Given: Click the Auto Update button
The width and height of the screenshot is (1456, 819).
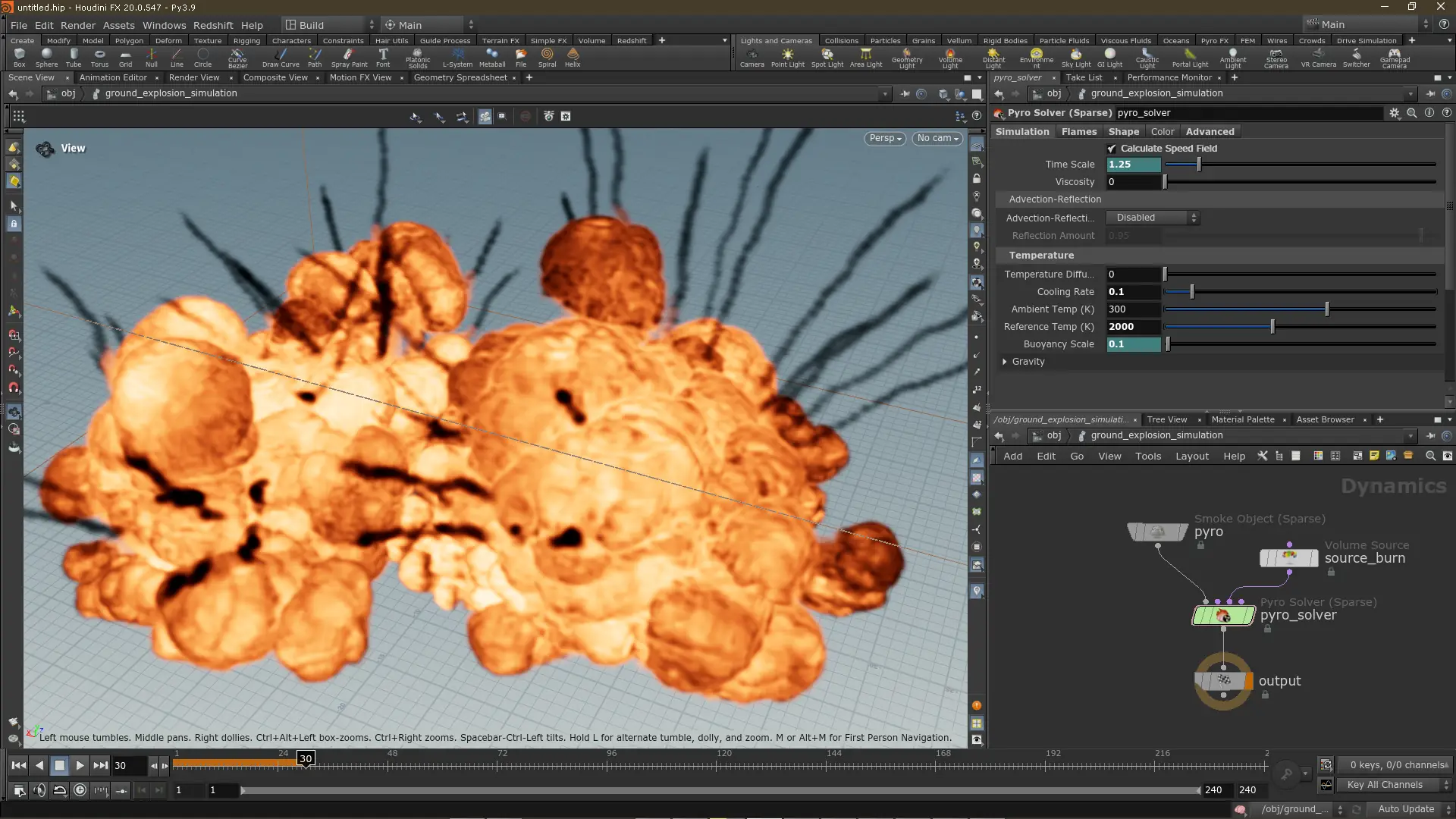Looking at the screenshot, I should [x=1405, y=809].
